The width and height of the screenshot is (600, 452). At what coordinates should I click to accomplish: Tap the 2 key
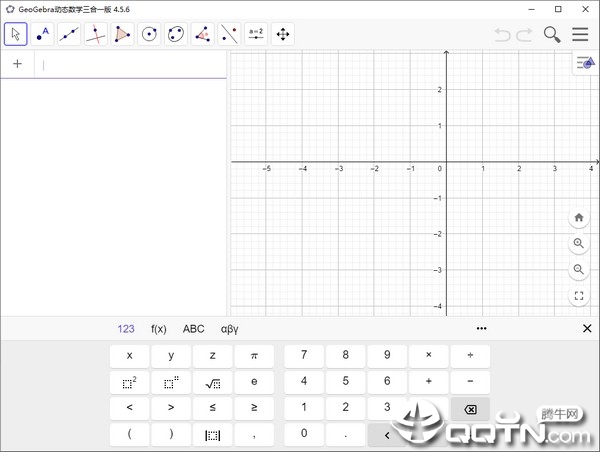[346, 408]
